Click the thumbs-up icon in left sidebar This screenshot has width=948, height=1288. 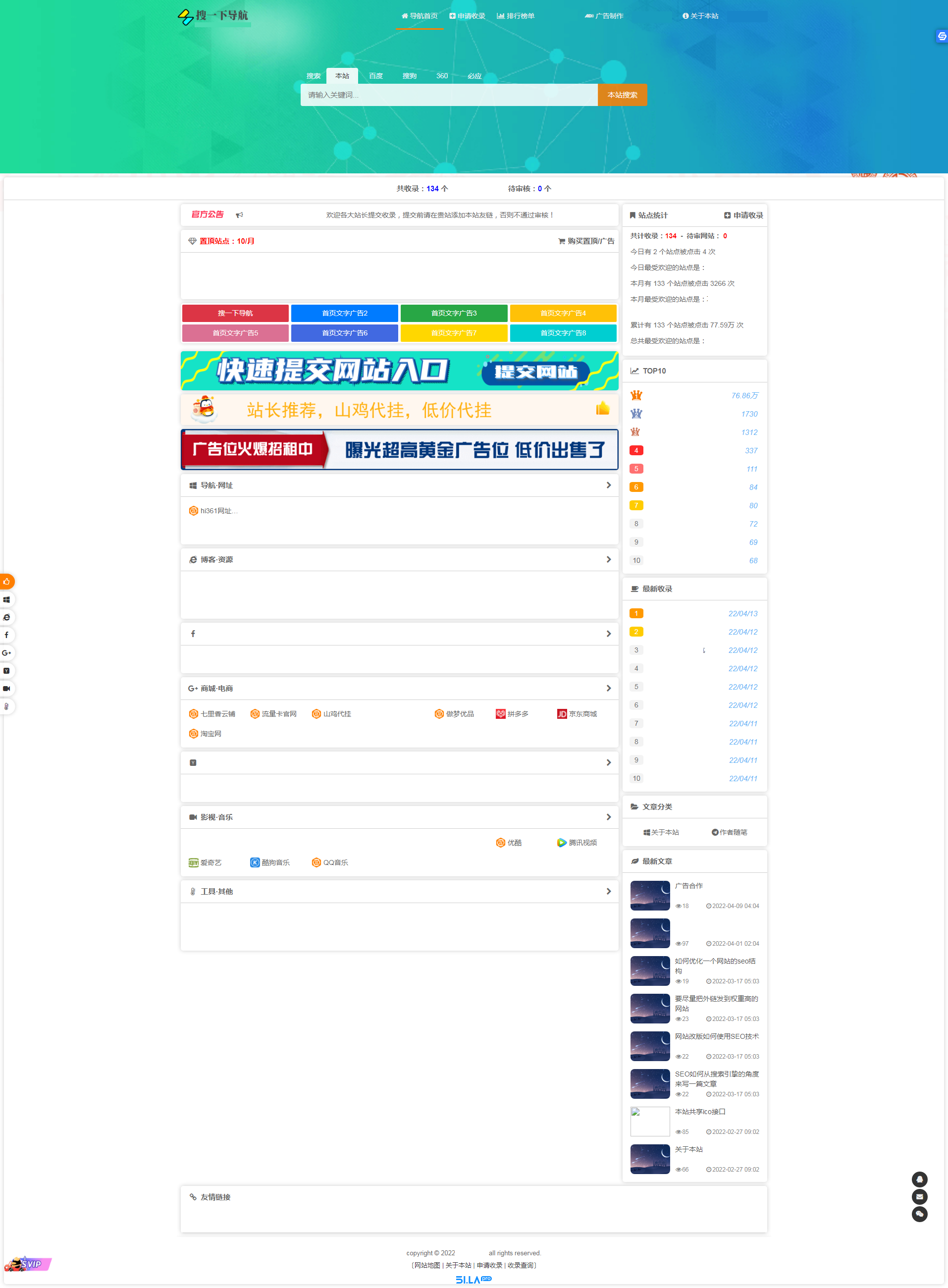[6, 582]
